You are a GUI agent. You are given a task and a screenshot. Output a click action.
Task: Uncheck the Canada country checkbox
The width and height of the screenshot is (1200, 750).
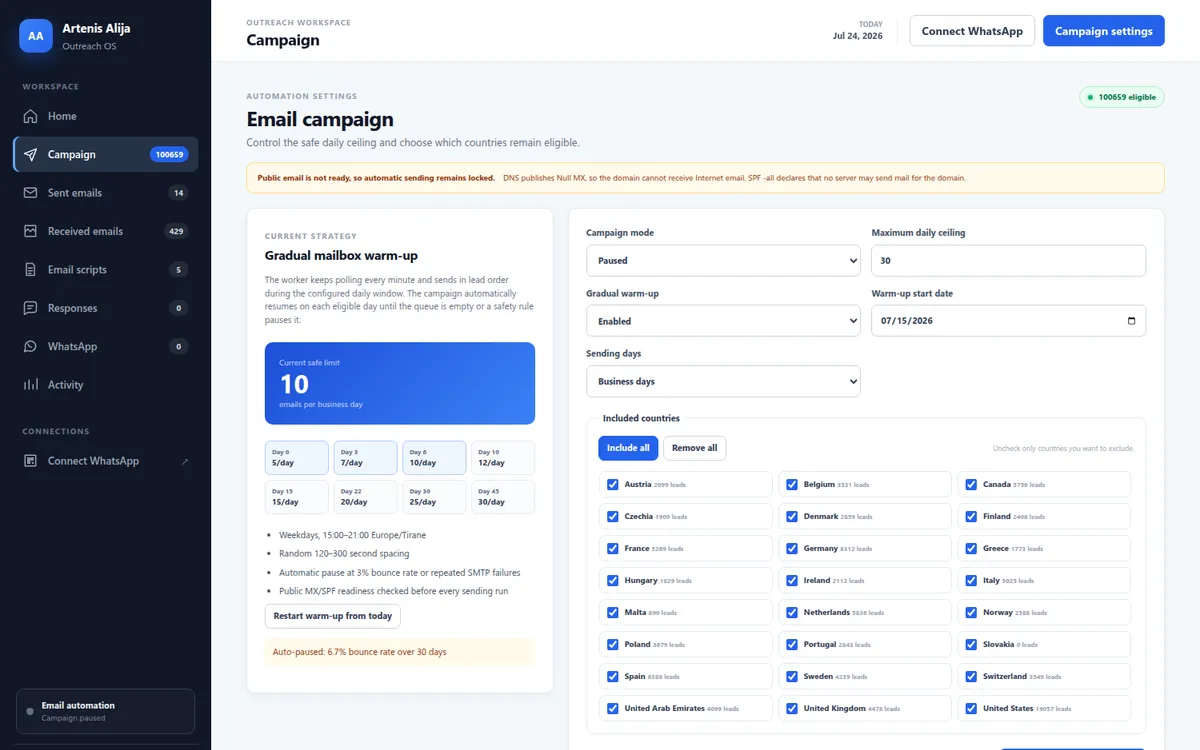971,484
